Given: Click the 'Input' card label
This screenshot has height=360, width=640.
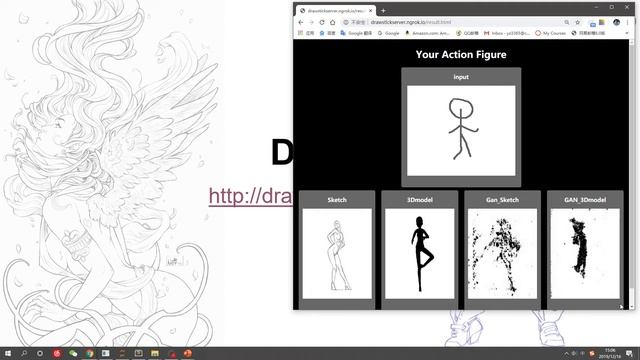Looking at the screenshot, I should [461, 77].
